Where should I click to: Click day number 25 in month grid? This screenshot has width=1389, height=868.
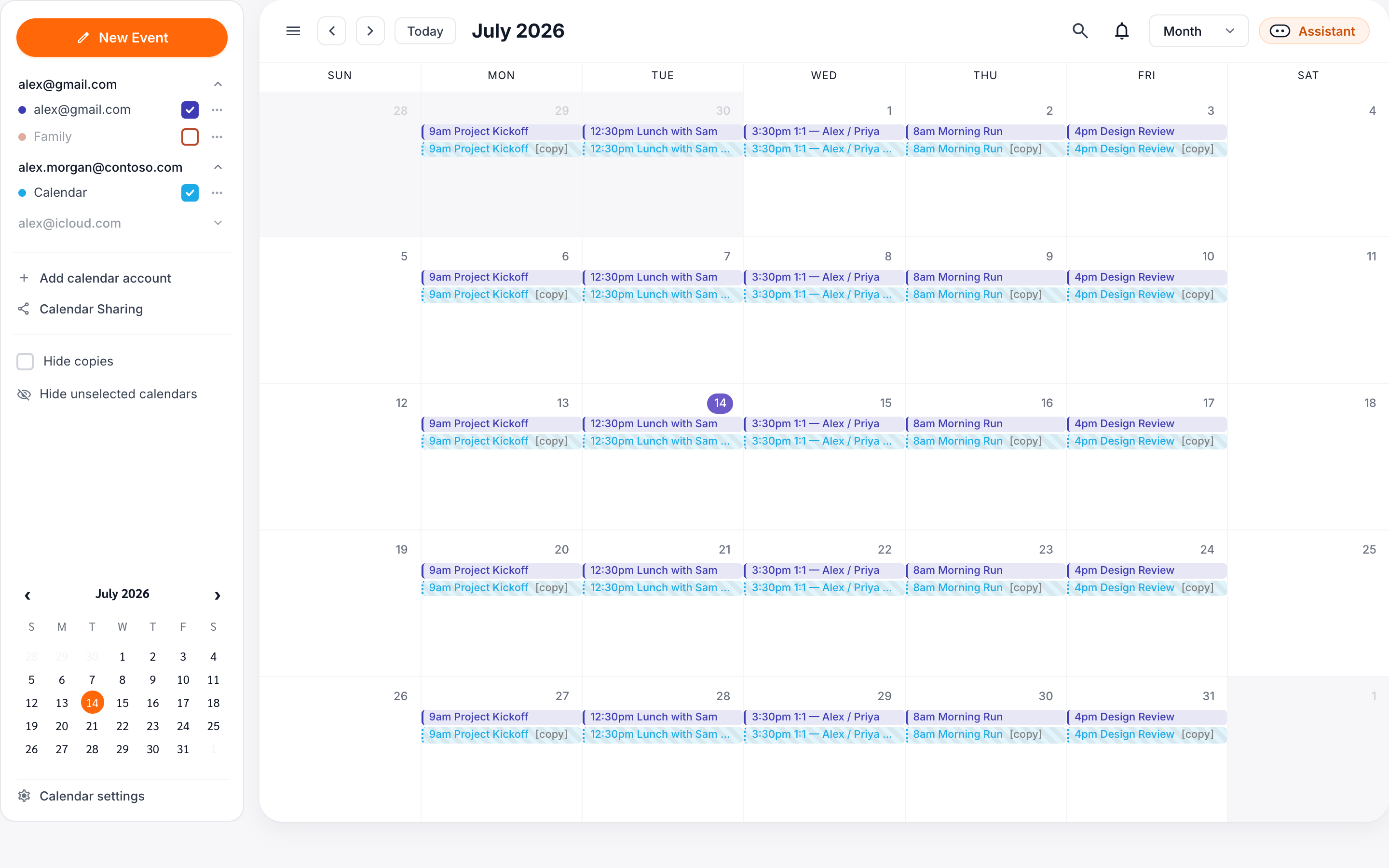point(1369,549)
